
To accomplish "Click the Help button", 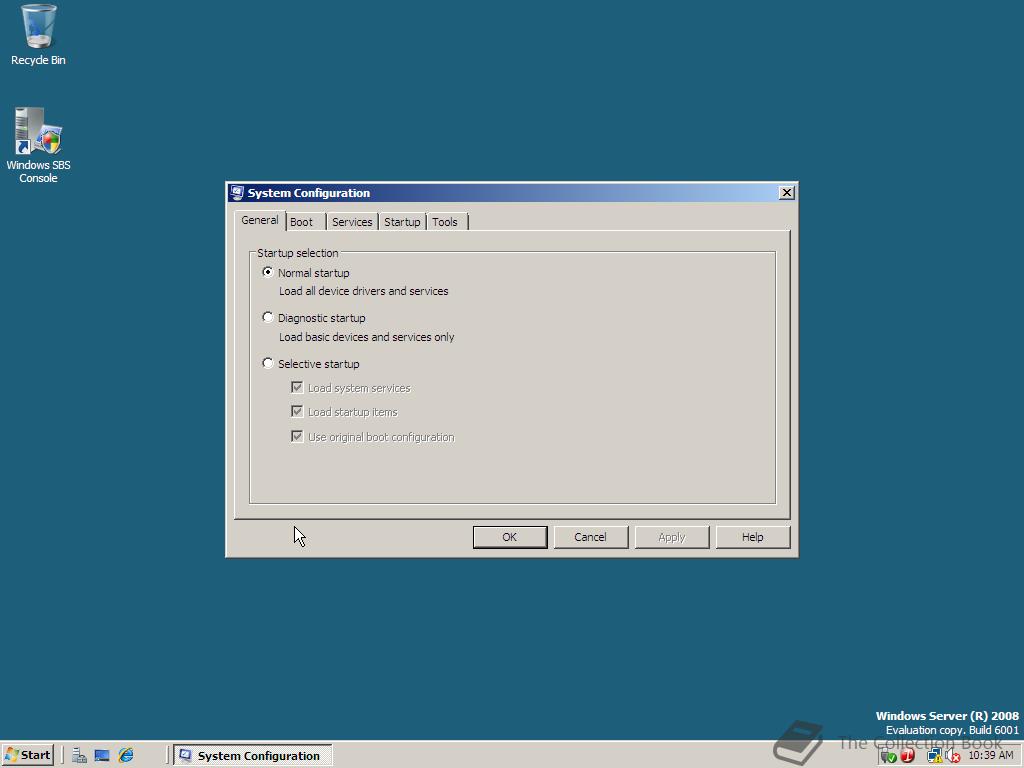I will tap(753, 537).
